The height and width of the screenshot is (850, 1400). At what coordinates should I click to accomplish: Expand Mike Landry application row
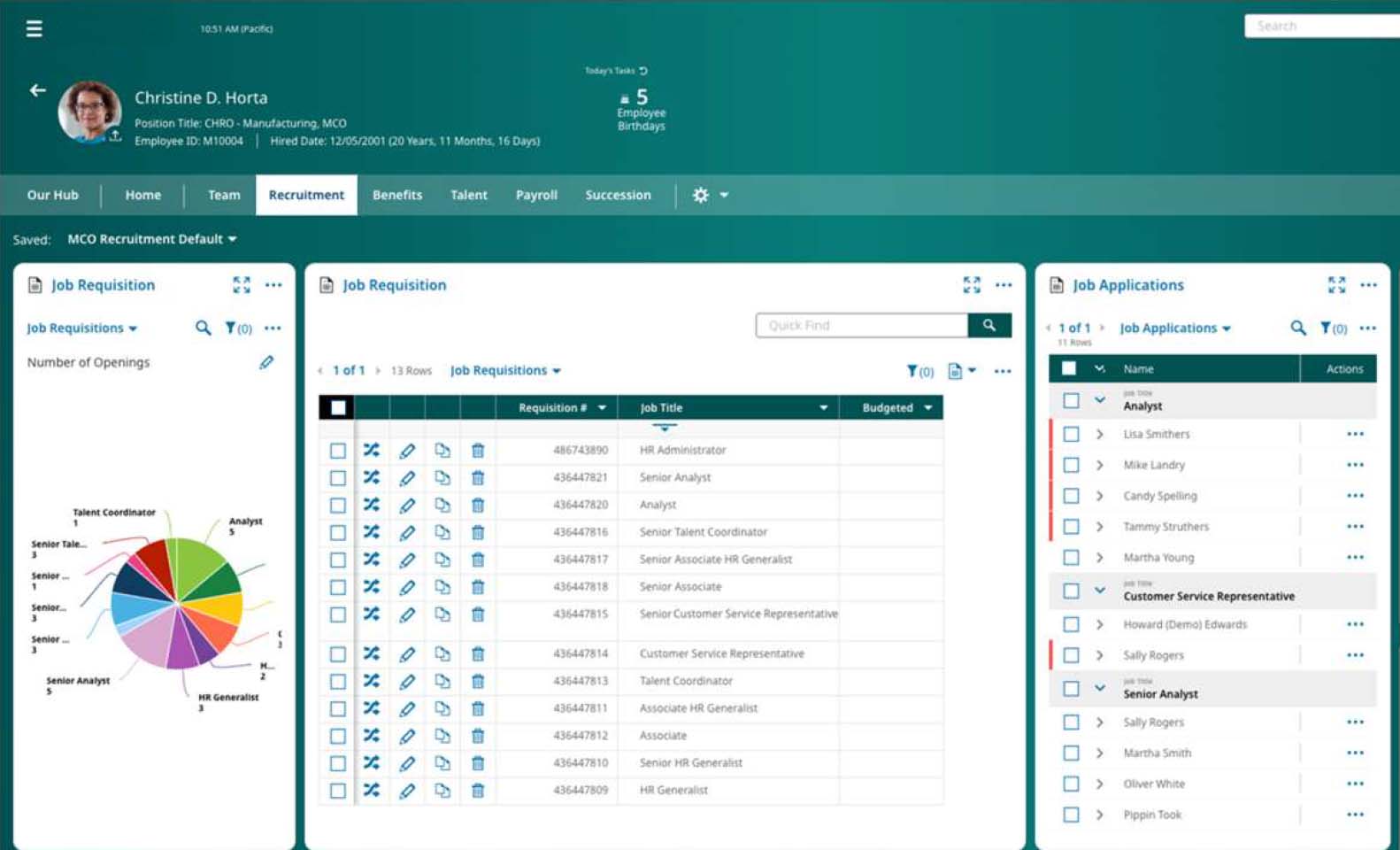tap(1100, 465)
